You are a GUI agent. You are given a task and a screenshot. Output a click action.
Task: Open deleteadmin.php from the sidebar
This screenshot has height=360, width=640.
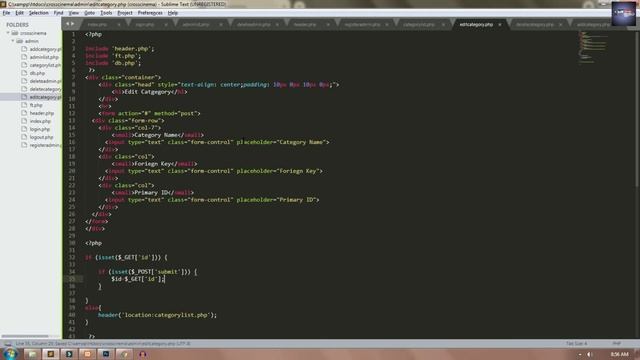point(45,81)
